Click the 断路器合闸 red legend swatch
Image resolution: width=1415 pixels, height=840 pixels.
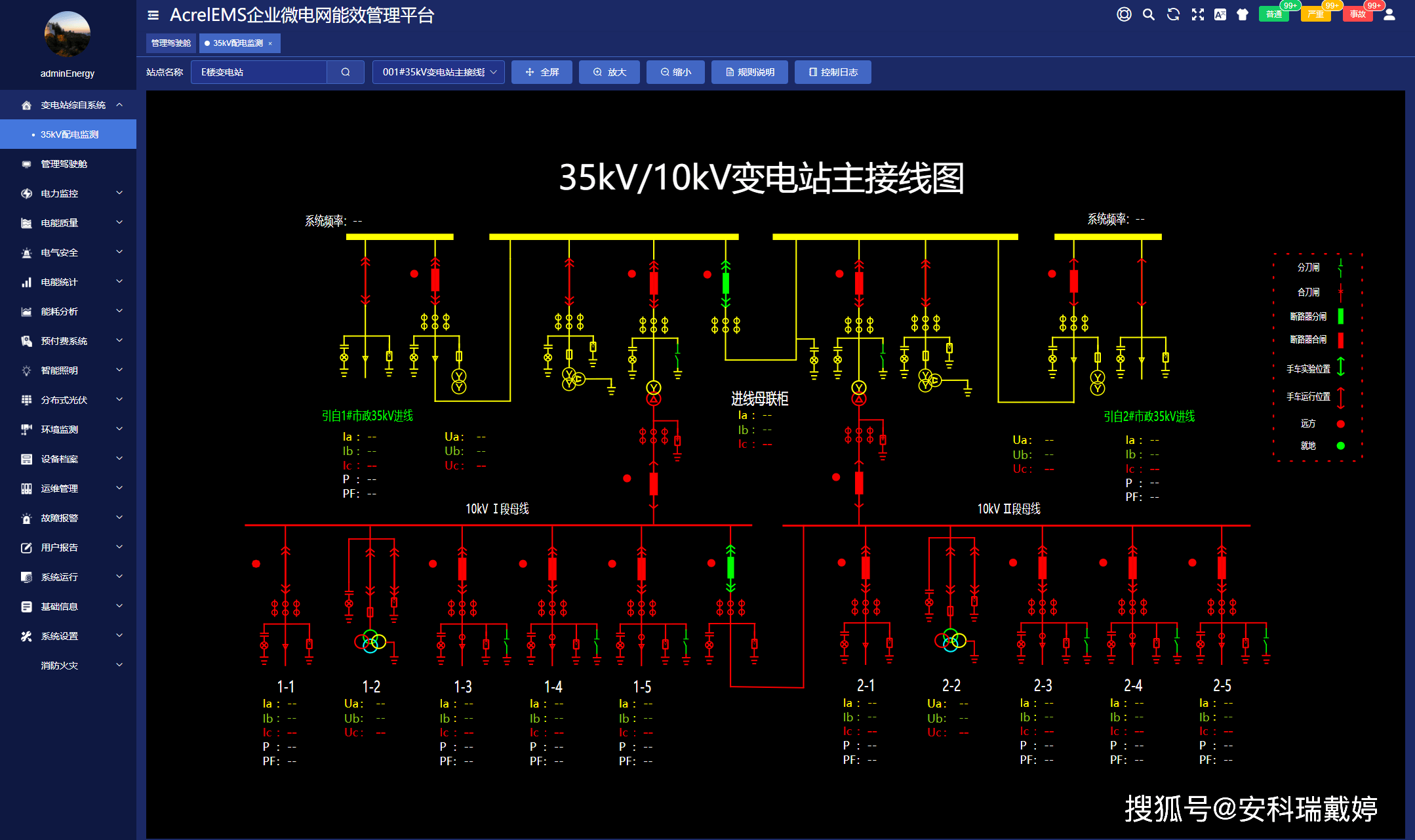(x=1341, y=340)
